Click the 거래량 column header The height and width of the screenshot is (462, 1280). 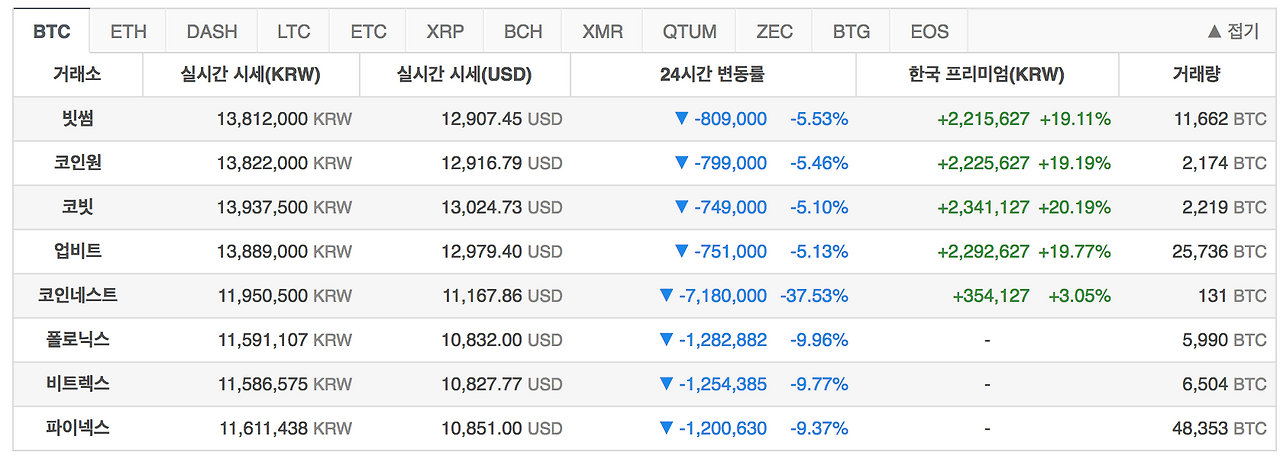(1195, 74)
